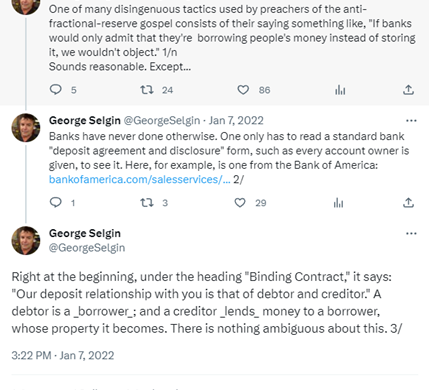Open more options for the Jan 7 reply tweet
The image size is (429, 390).
411,120
